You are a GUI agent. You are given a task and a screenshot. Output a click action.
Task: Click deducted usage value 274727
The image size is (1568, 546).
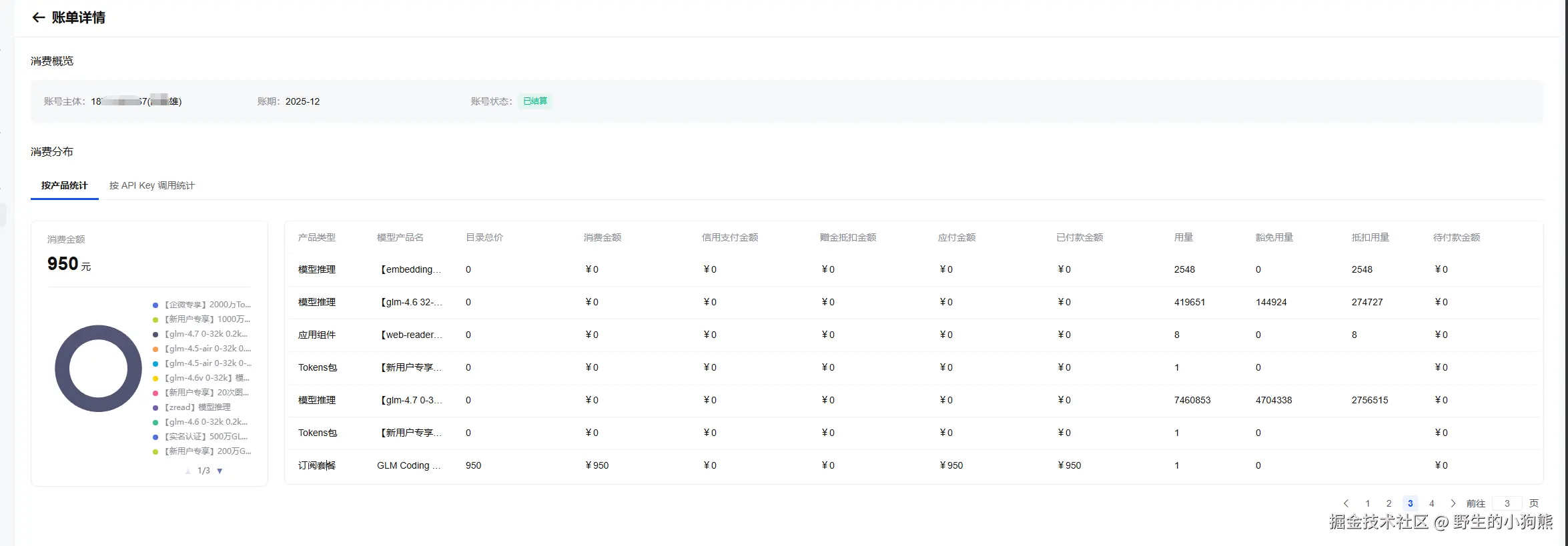tap(1367, 302)
